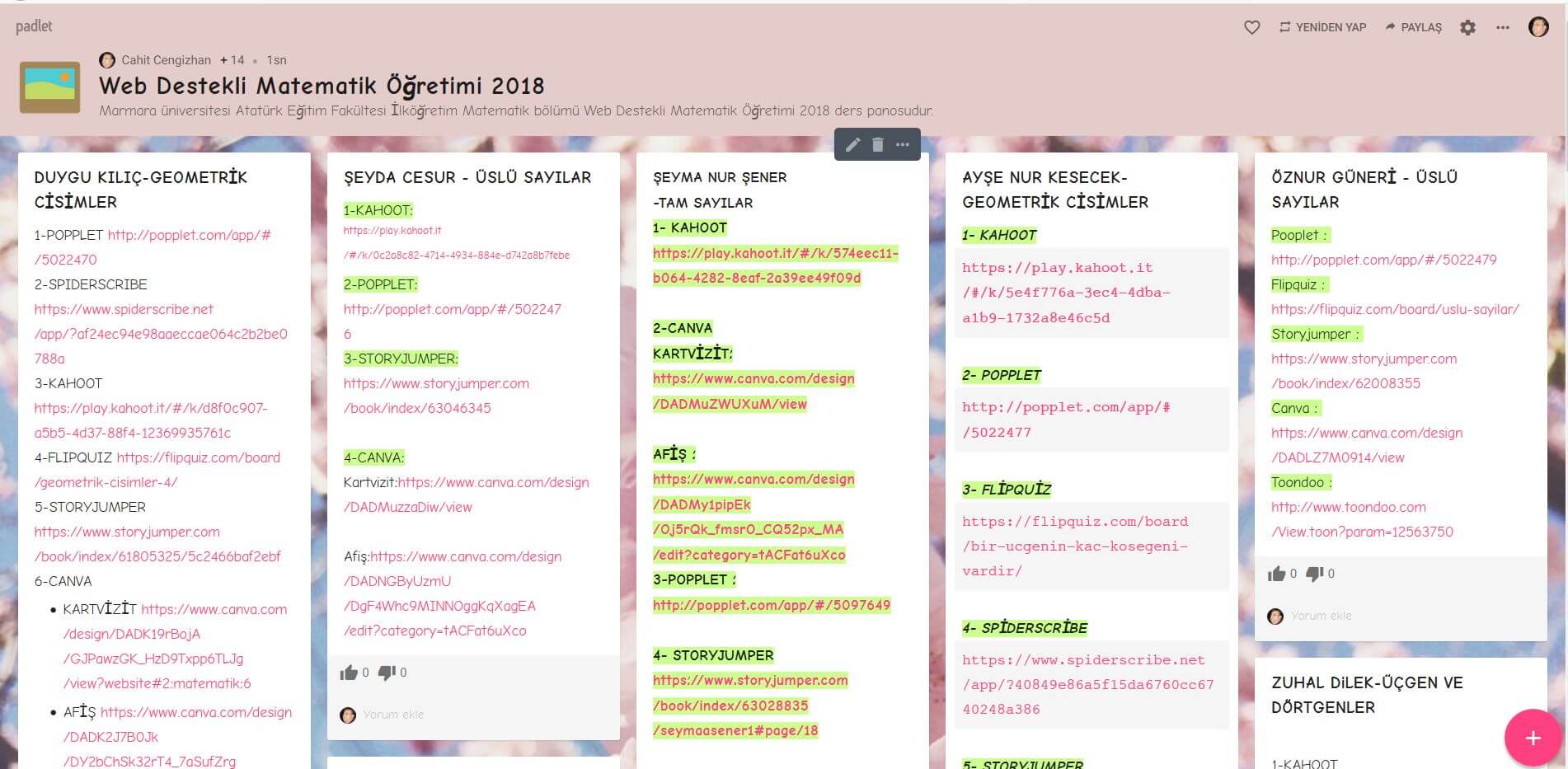Image resolution: width=1568 pixels, height=769 pixels.
Task: Open Şeyma Nur Şener's kartvizit canva link
Action: coord(753,392)
